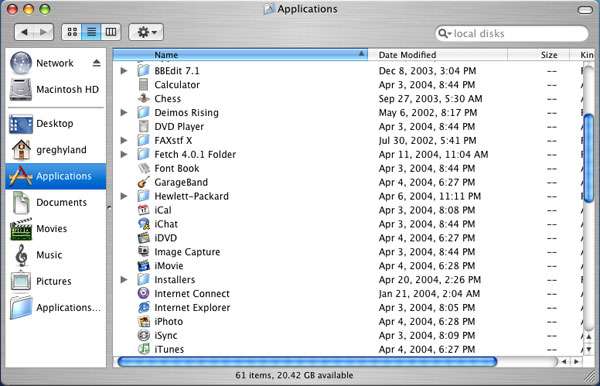Screen dimensions: 600x386
Task: Click horizontal scroll left arrow
Action: point(564,362)
